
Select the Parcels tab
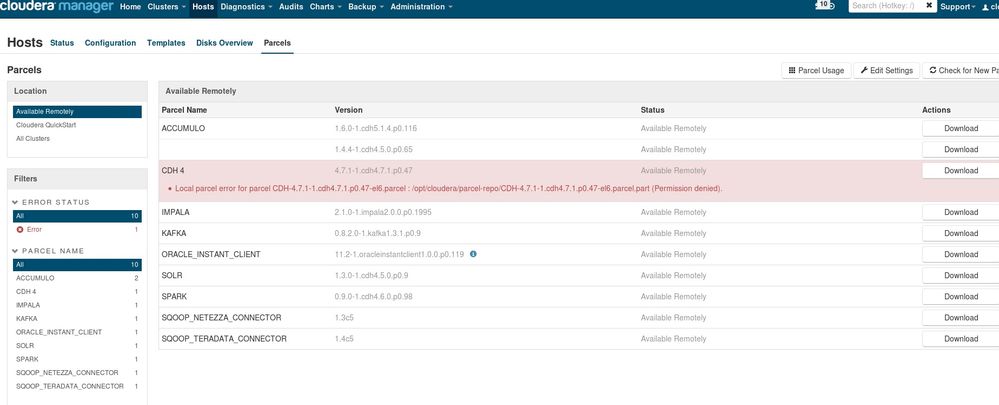tap(277, 43)
